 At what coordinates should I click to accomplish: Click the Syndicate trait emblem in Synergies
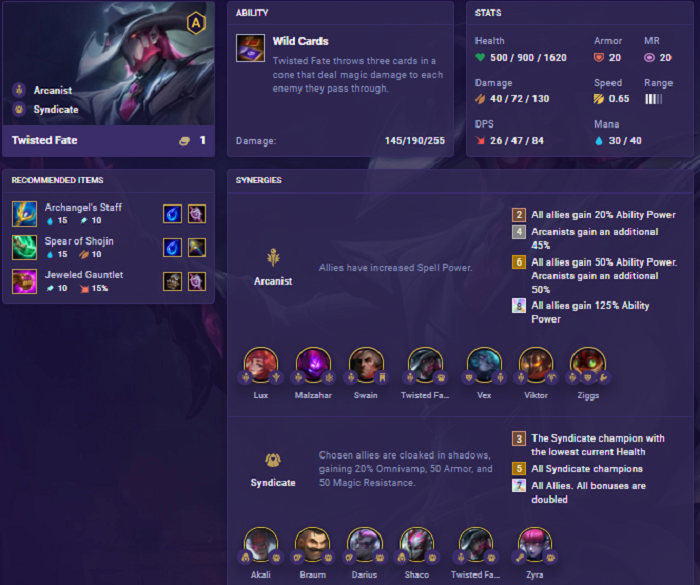[x=273, y=460]
